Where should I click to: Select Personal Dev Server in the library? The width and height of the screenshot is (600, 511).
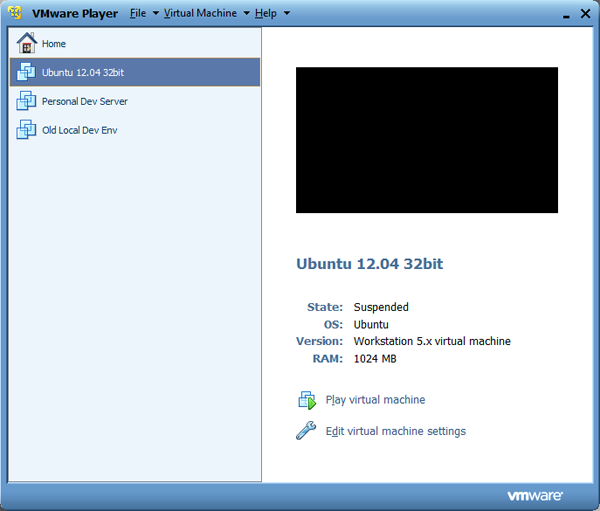pyautogui.click(x=135, y=101)
